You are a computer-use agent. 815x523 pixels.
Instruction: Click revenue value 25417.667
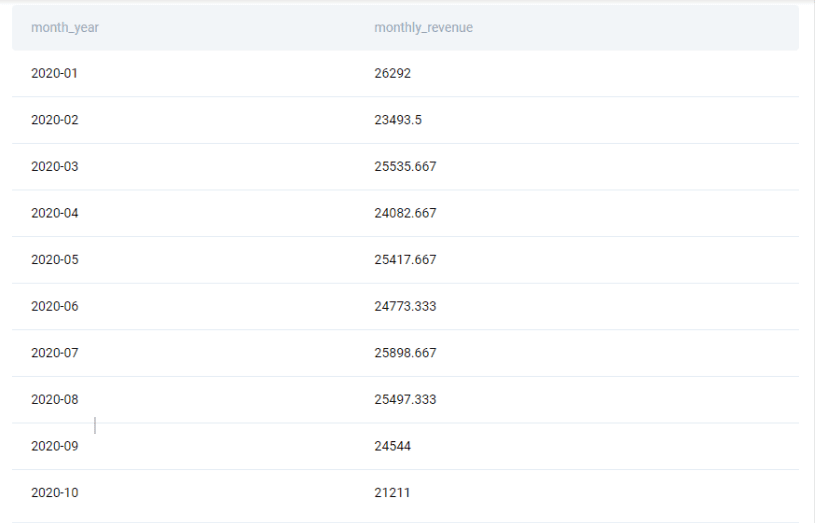pyautogui.click(x=405, y=260)
